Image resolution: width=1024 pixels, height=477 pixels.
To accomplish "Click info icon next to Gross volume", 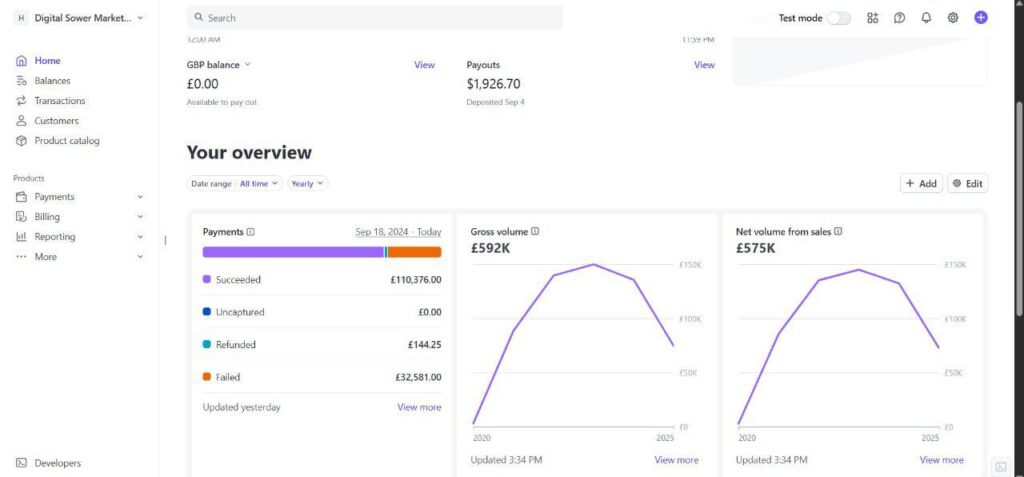I will pos(535,232).
